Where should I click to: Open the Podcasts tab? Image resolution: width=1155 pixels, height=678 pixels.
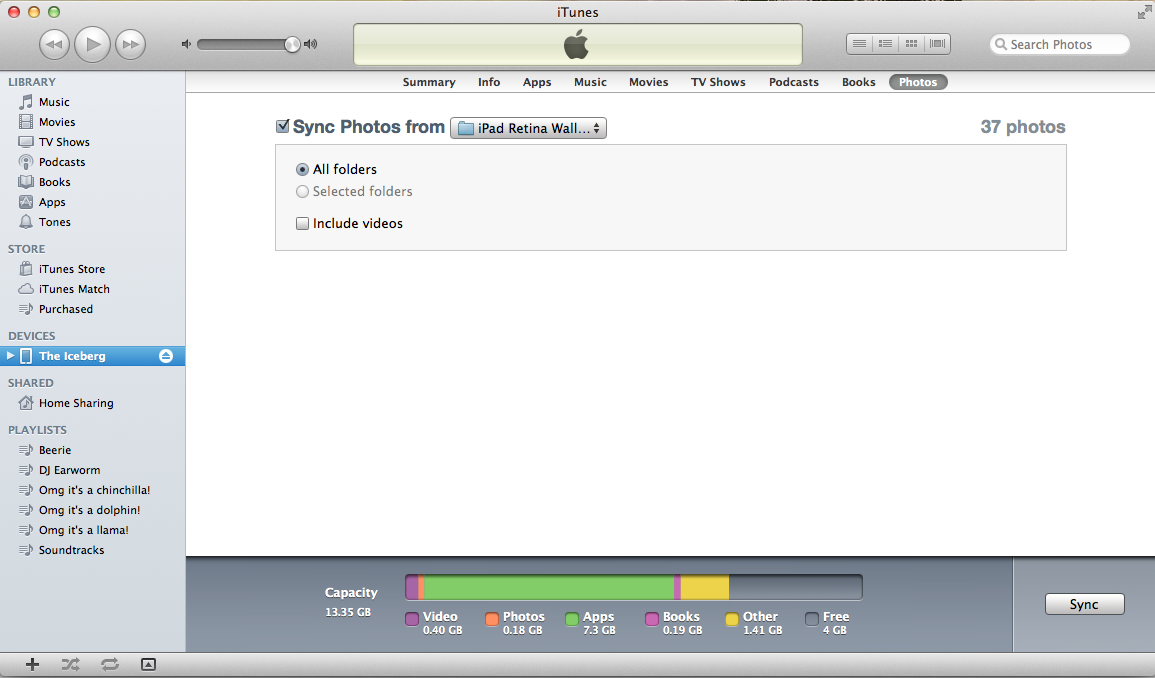tap(793, 82)
